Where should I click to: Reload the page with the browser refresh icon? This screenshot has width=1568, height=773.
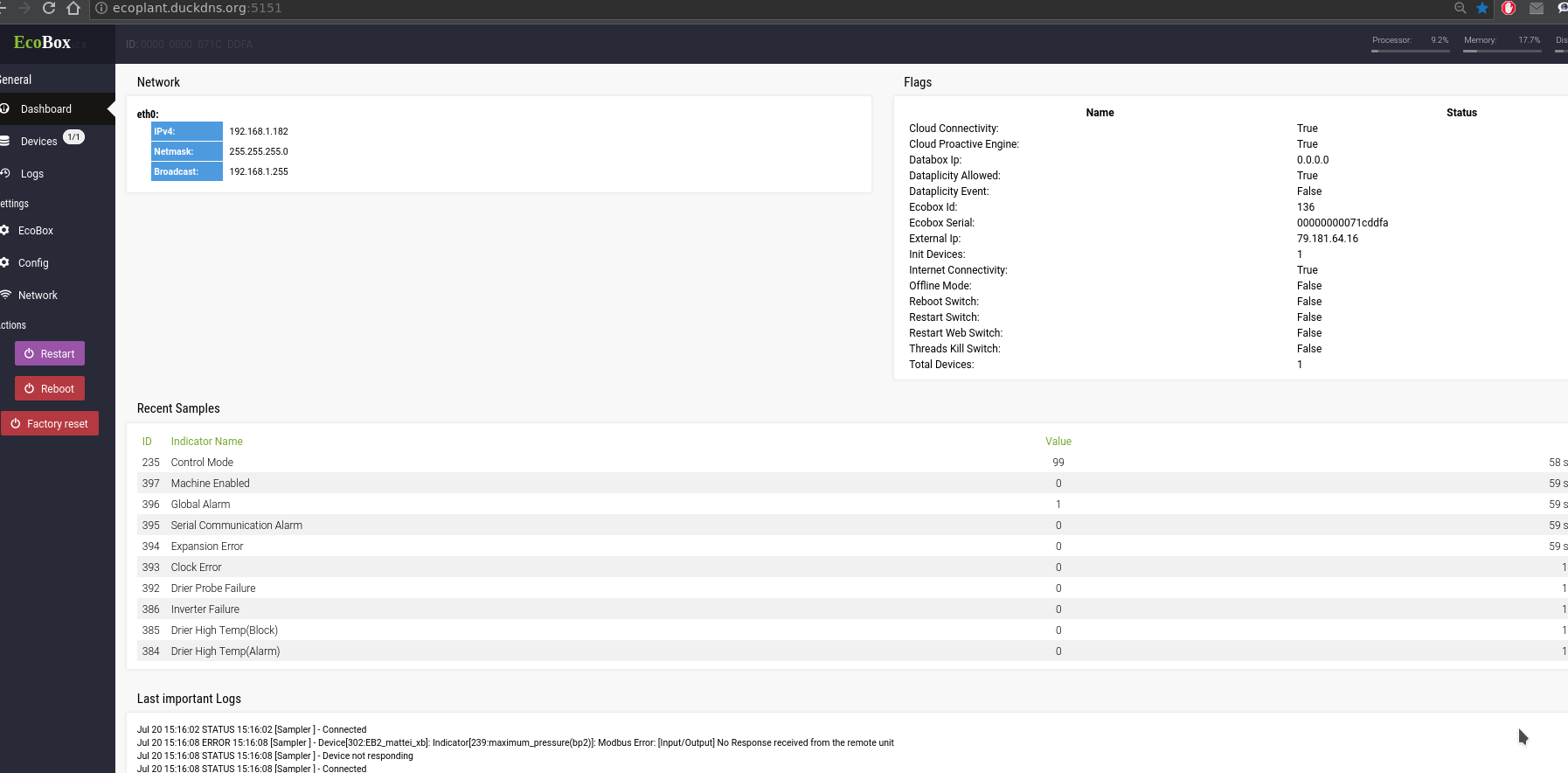point(49,8)
